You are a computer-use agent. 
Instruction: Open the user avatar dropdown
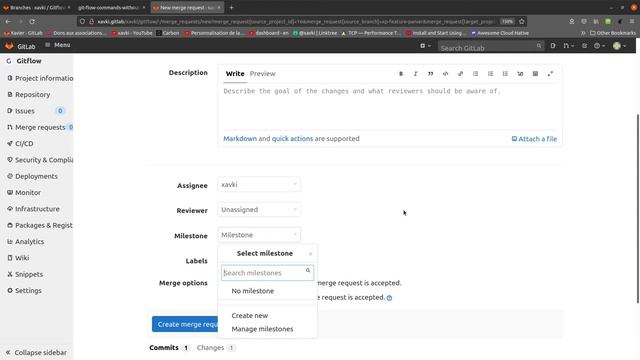[620, 46]
